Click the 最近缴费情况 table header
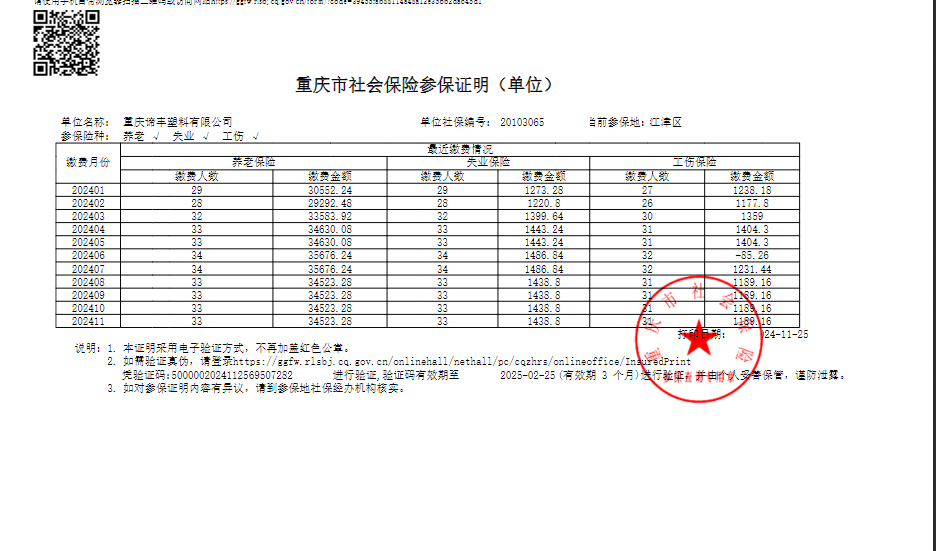 pos(460,149)
